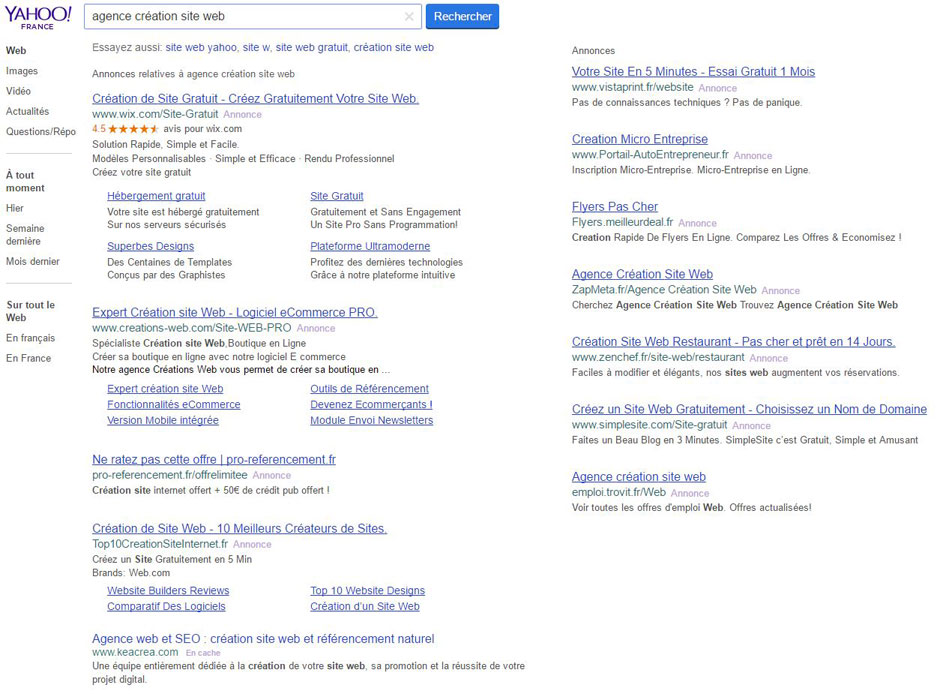Limit results to 'En français'

pyautogui.click(x=30, y=338)
